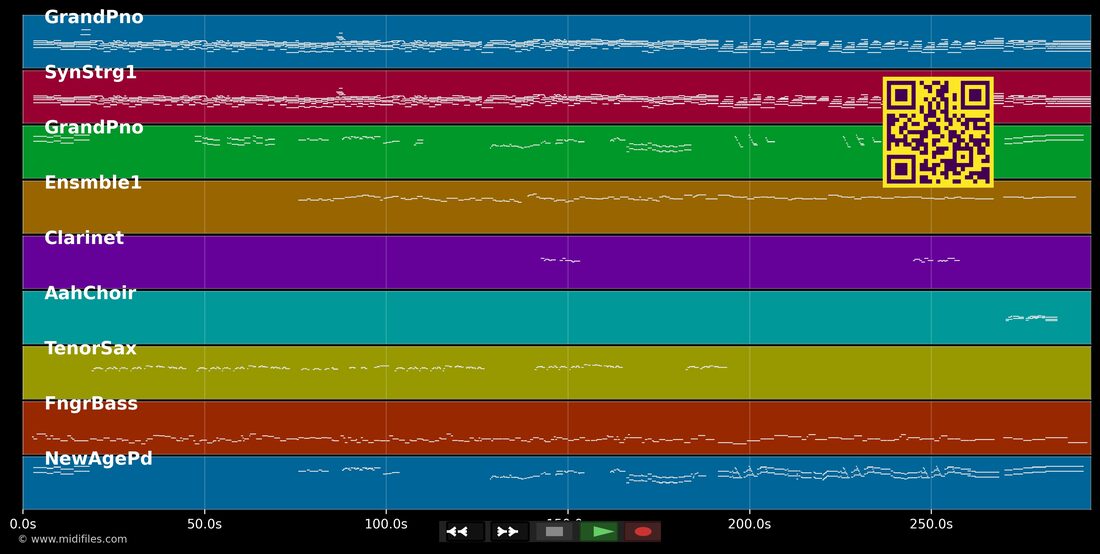
Task: Select the Clarinet track label
Action: coord(84,238)
